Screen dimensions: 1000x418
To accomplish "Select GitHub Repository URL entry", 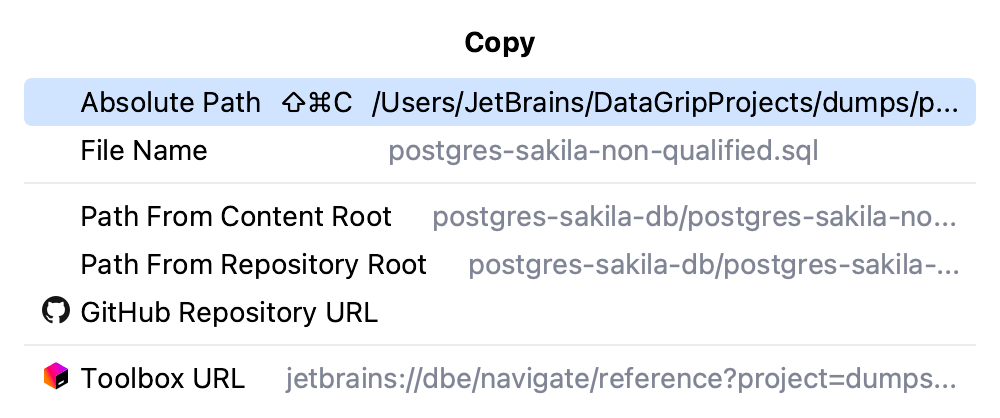I will click(x=499, y=312).
